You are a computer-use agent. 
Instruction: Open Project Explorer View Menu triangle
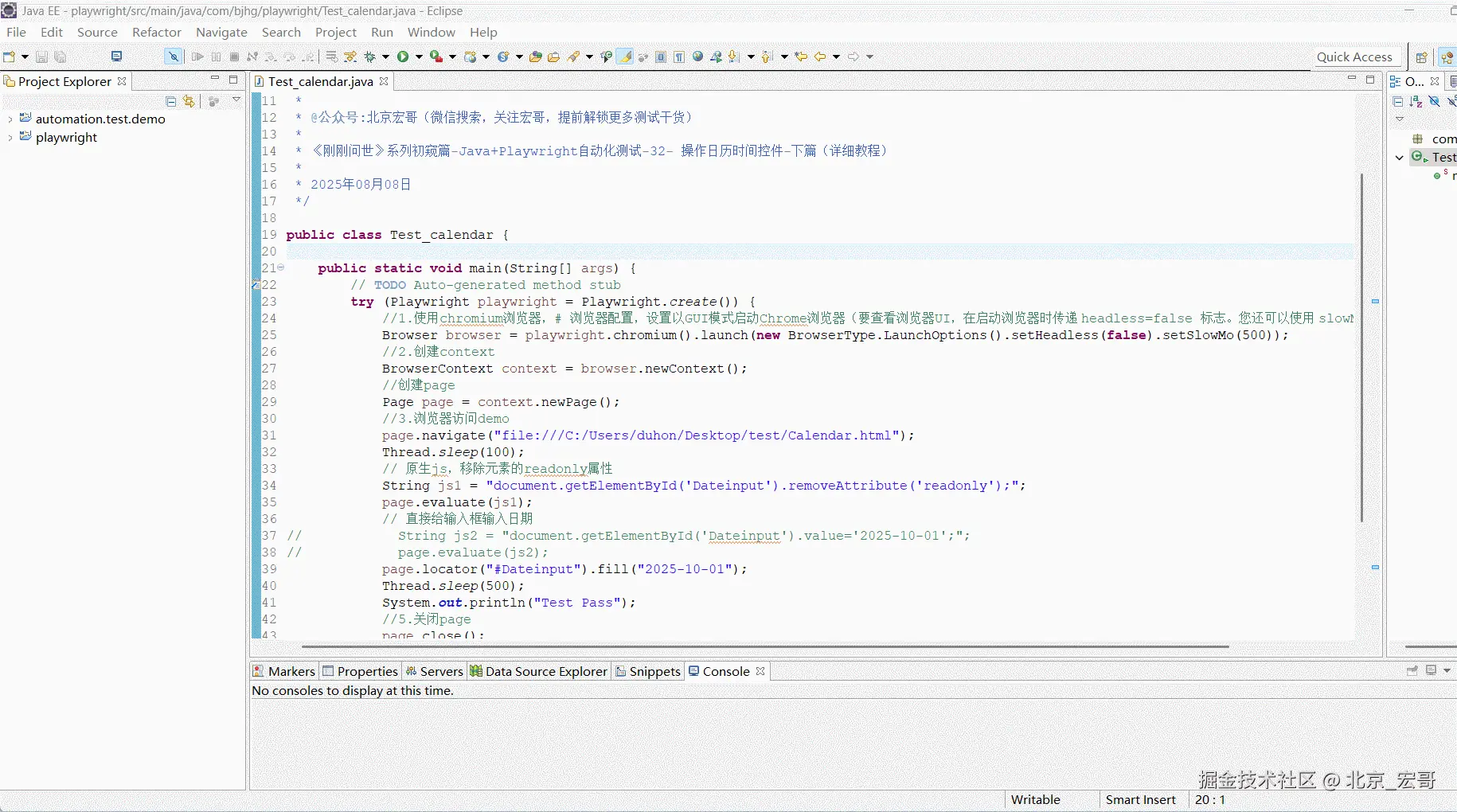click(236, 100)
